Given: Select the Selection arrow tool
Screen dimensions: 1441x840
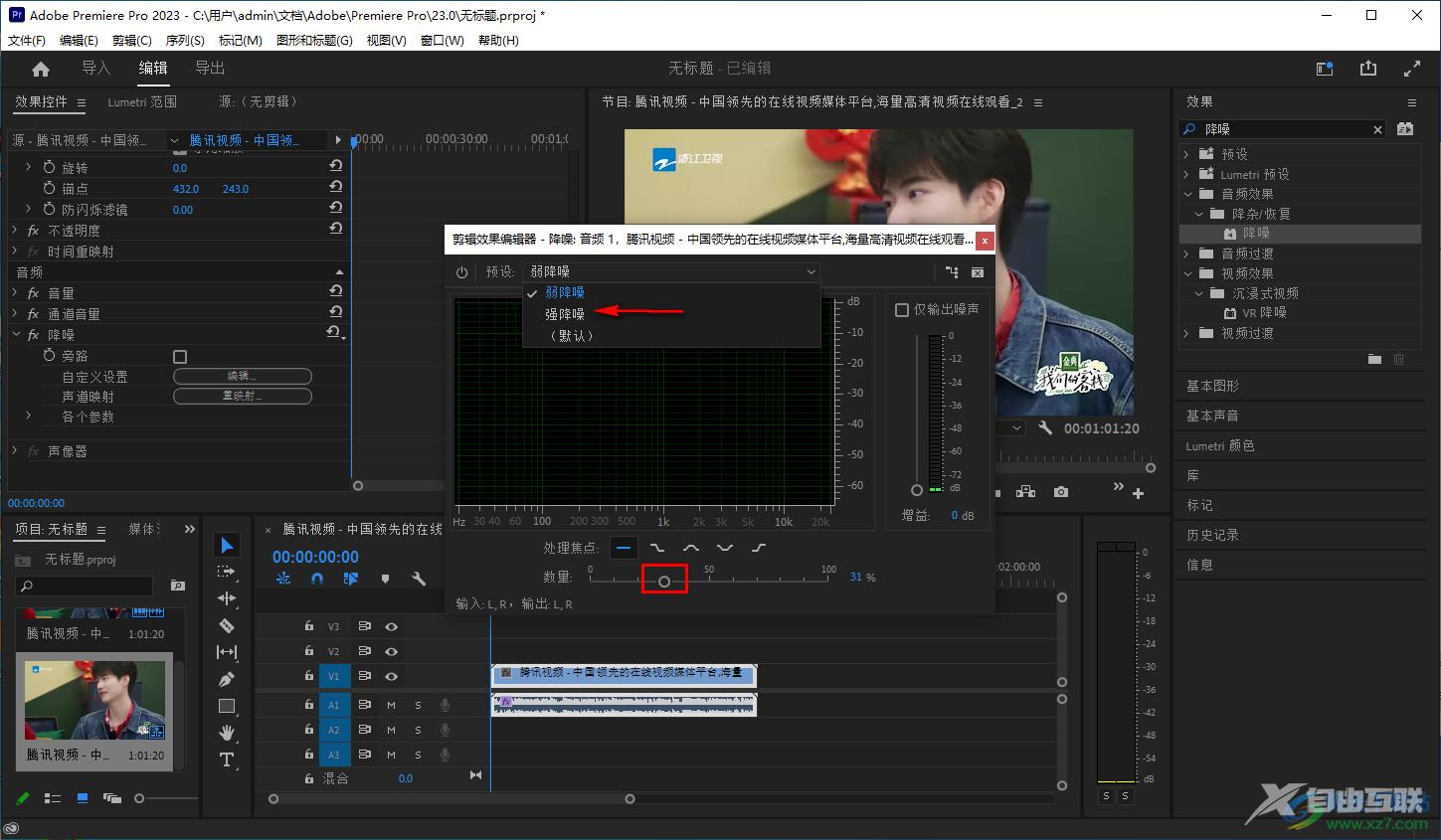Looking at the screenshot, I should (227, 545).
